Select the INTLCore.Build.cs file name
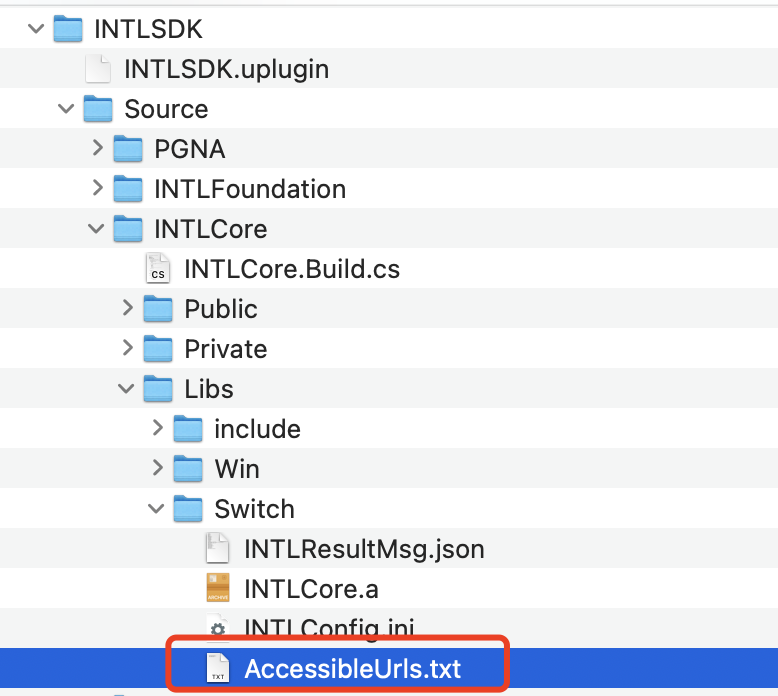This screenshot has height=696, width=778. (292, 269)
